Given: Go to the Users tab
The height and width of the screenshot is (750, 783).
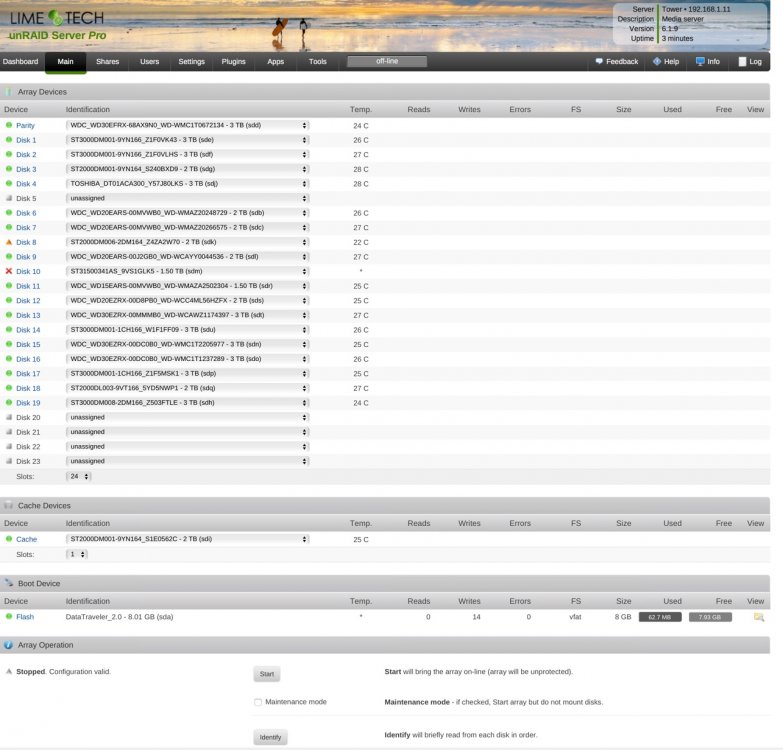Looking at the screenshot, I should pos(149,61).
